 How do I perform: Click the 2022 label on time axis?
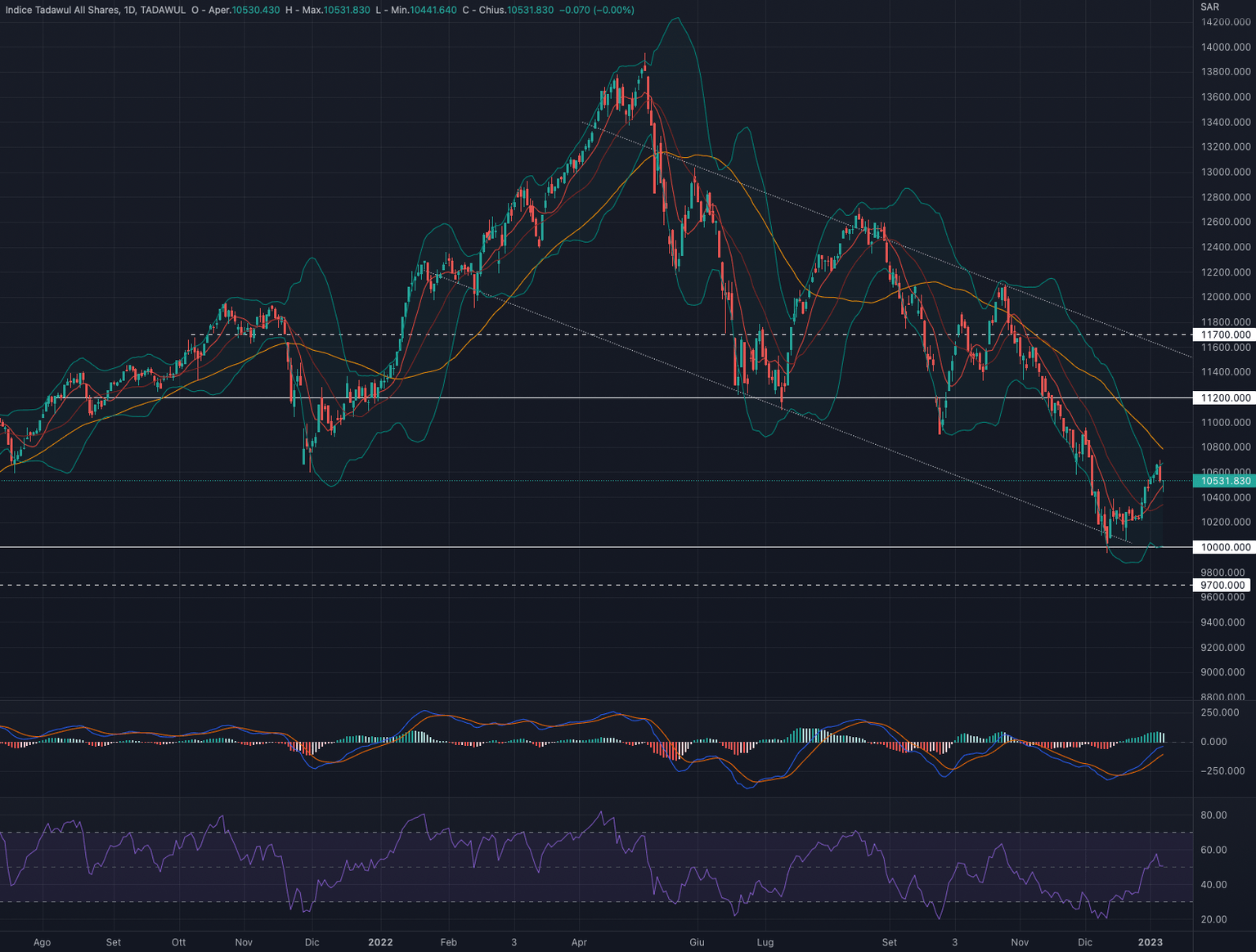pos(379,942)
